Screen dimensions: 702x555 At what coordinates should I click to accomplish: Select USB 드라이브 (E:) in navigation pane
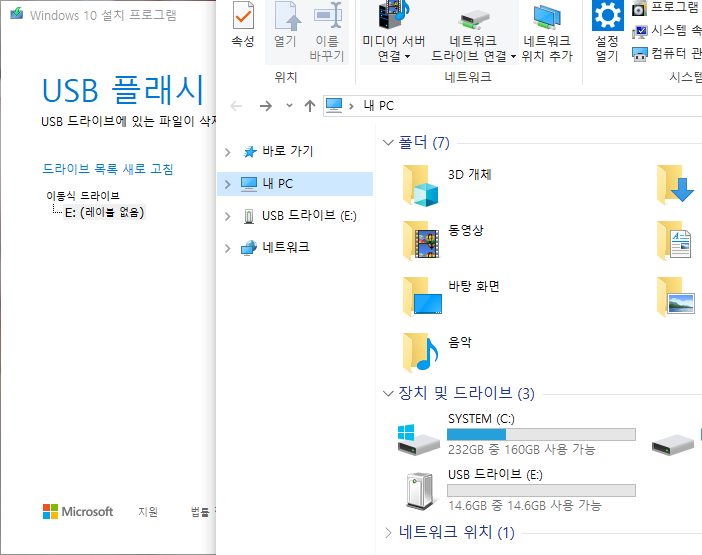309,216
